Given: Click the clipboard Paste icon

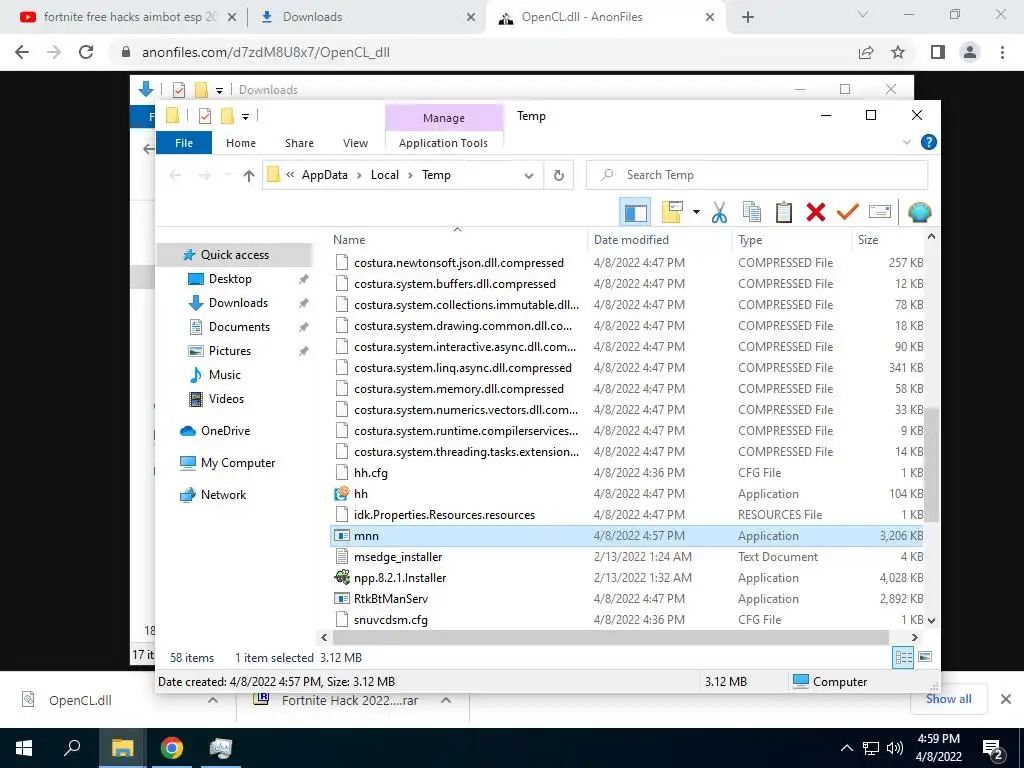Looking at the screenshot, I should (784, 212).
